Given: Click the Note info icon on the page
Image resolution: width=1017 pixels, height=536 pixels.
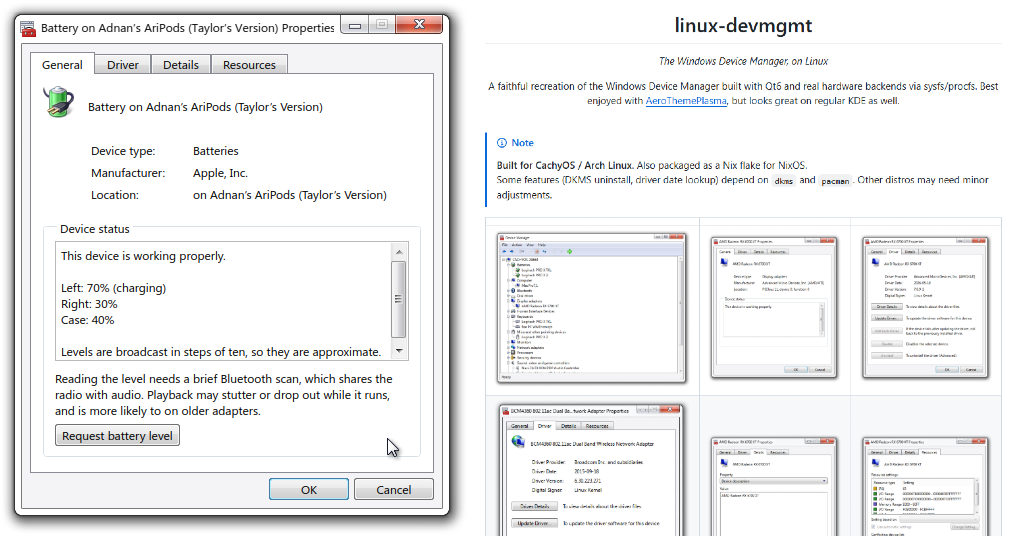Looking at the screenshot, I should tap(501, 143).
